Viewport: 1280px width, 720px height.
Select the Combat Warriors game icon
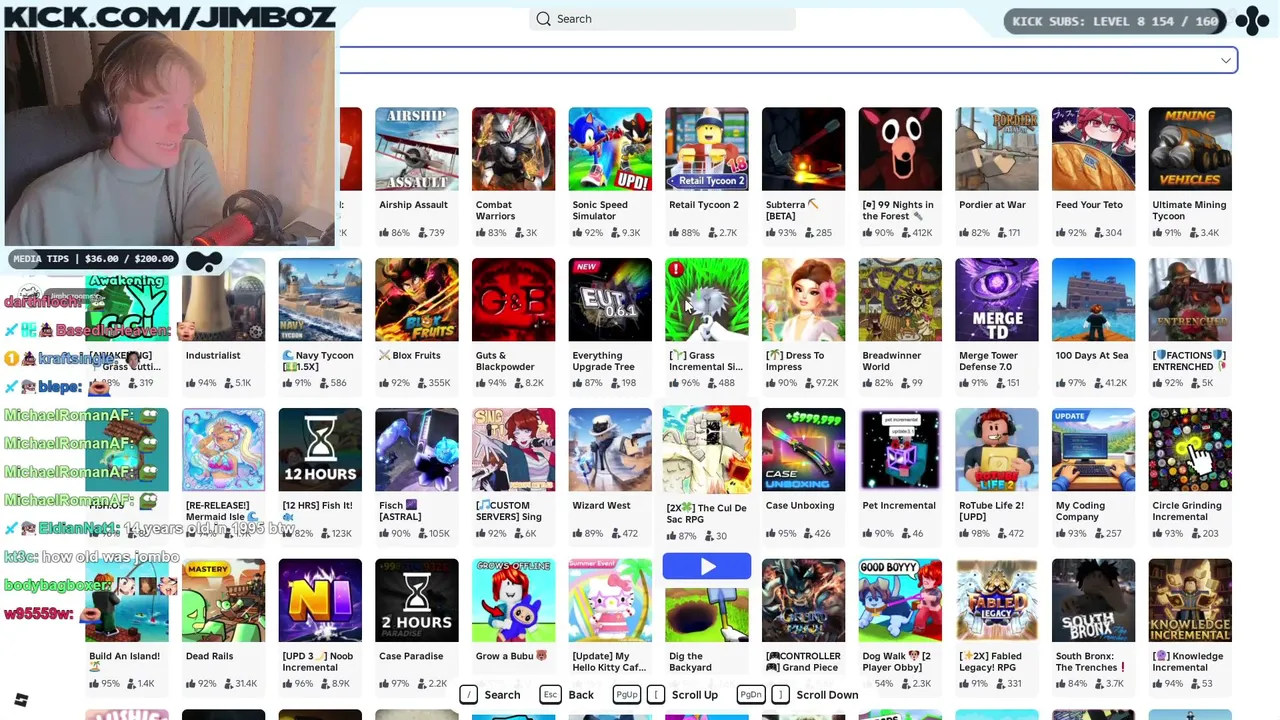[x=513, y=149]
